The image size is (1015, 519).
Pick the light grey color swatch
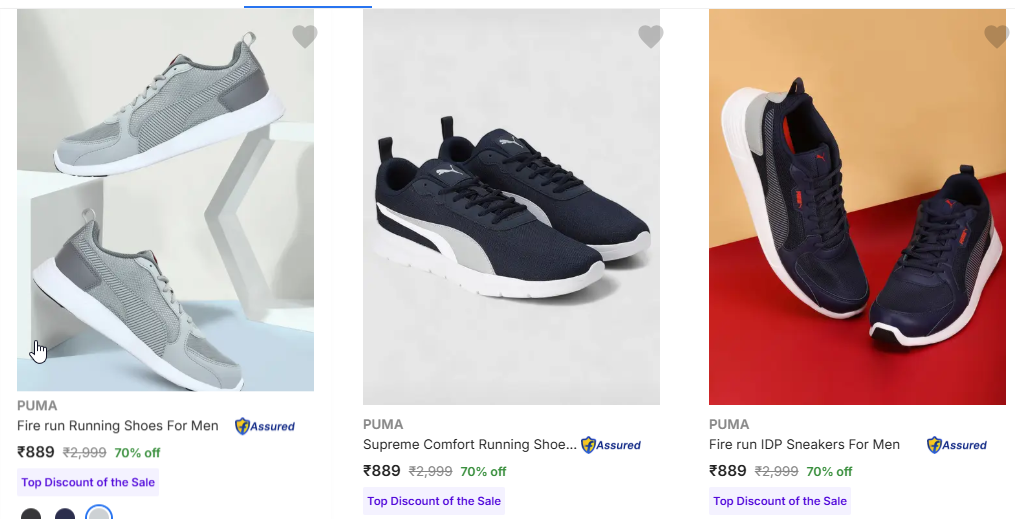(x=98, y=514)
